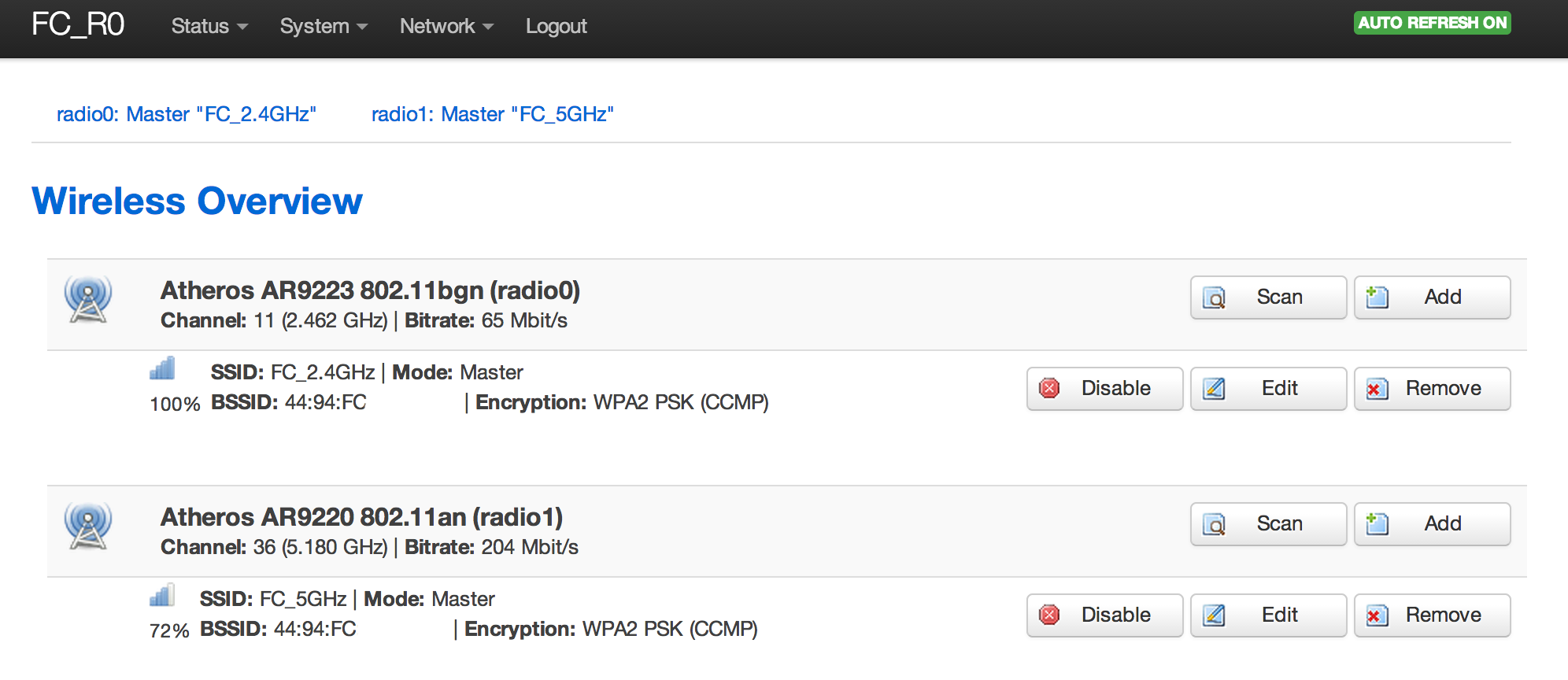The image size is (1568, 680).
Task: Click signal strength icon for FC_5GHz
Action: pyautogui.click(x=162, y=596)
